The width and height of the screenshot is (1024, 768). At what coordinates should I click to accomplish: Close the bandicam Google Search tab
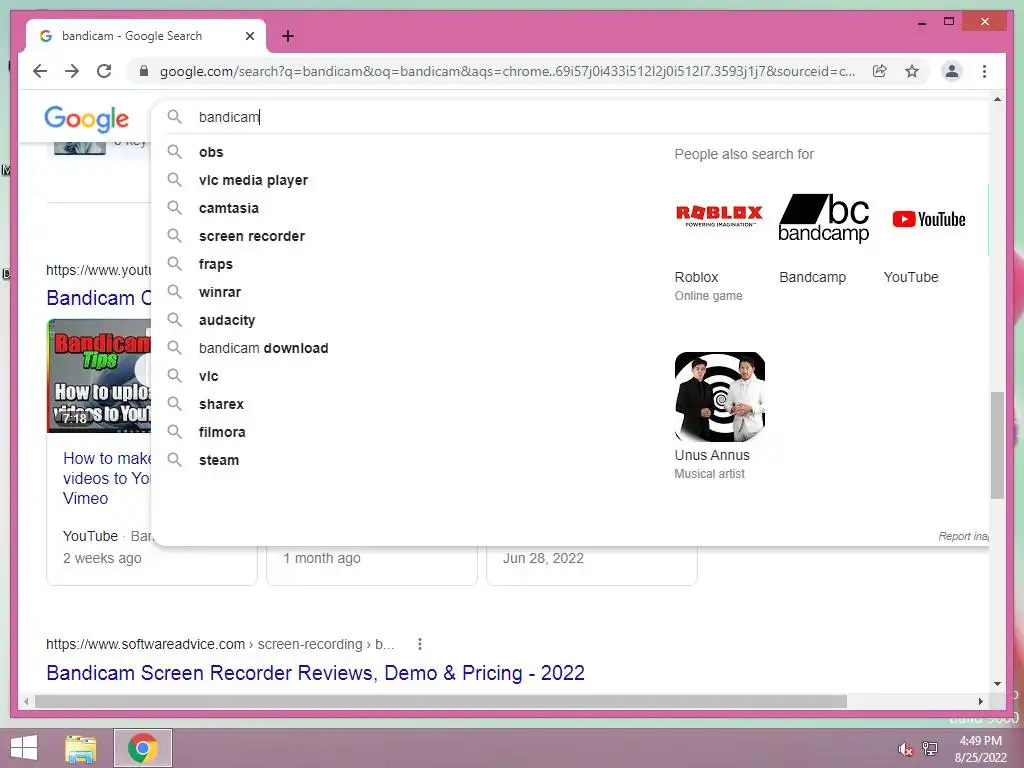(249, 36)
